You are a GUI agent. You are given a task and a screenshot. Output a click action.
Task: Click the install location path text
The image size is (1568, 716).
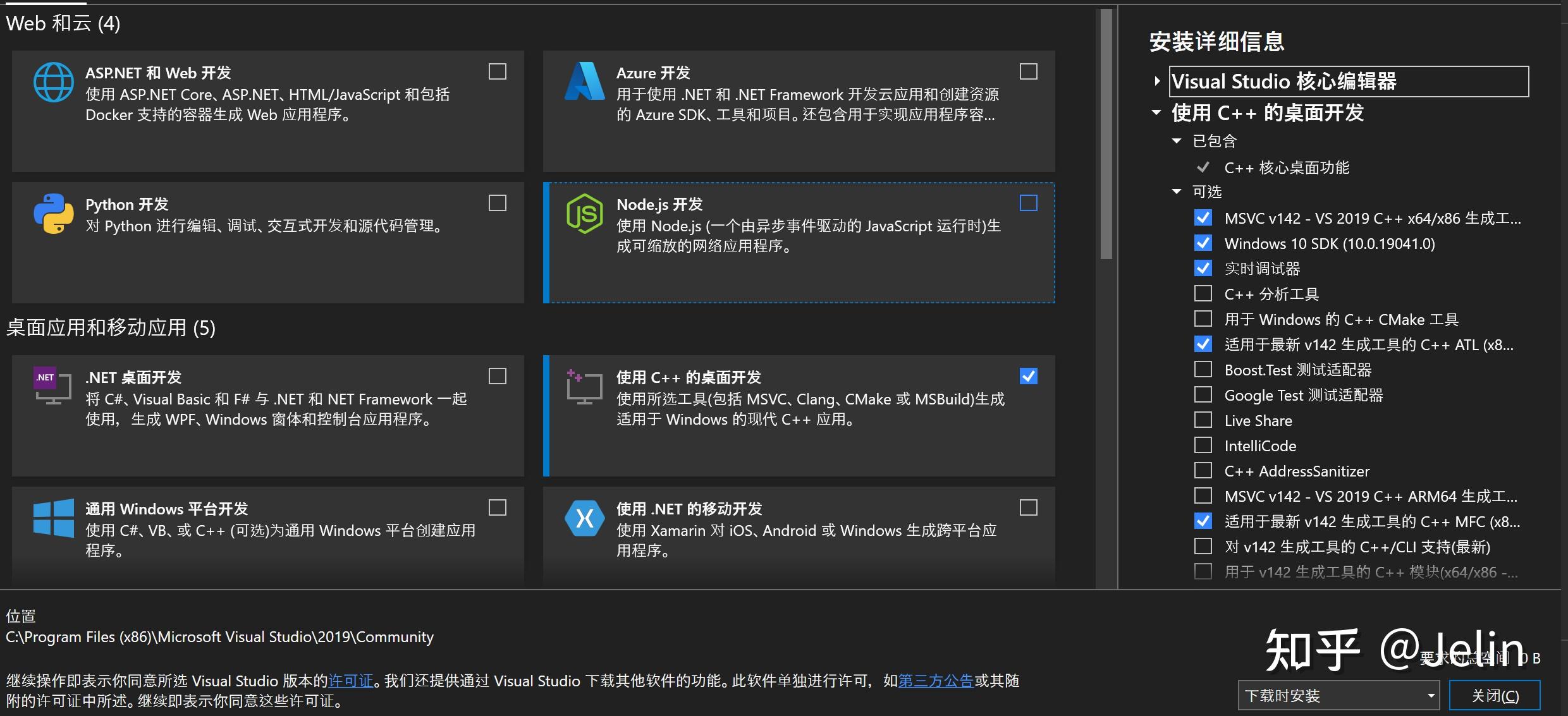tap(220, 637)
